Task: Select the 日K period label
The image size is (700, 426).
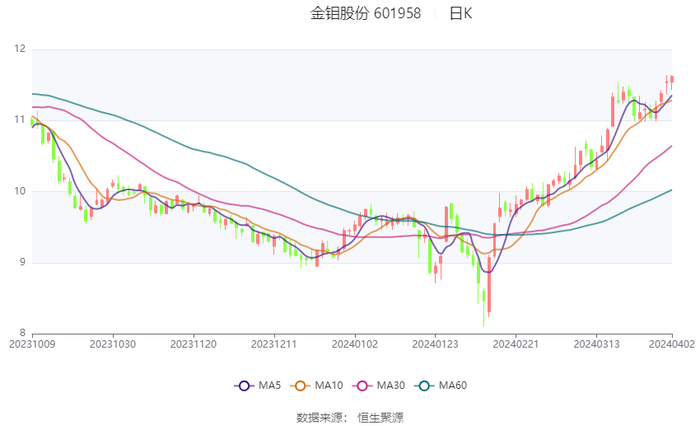Action: [460, 14]
